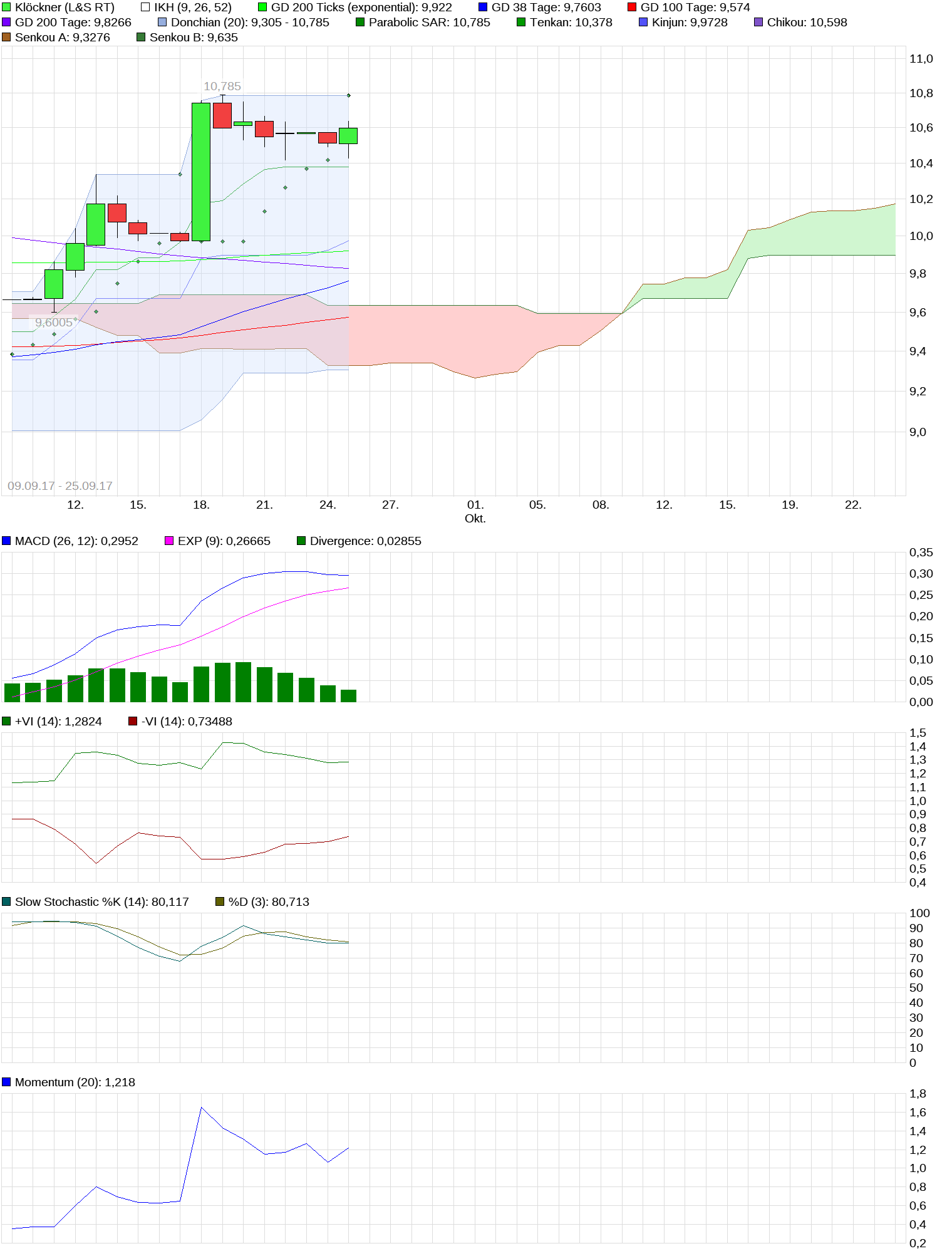
Task: Select the 'IKH (9, 26, 52)' legend label
Action: tap(193, 8)
